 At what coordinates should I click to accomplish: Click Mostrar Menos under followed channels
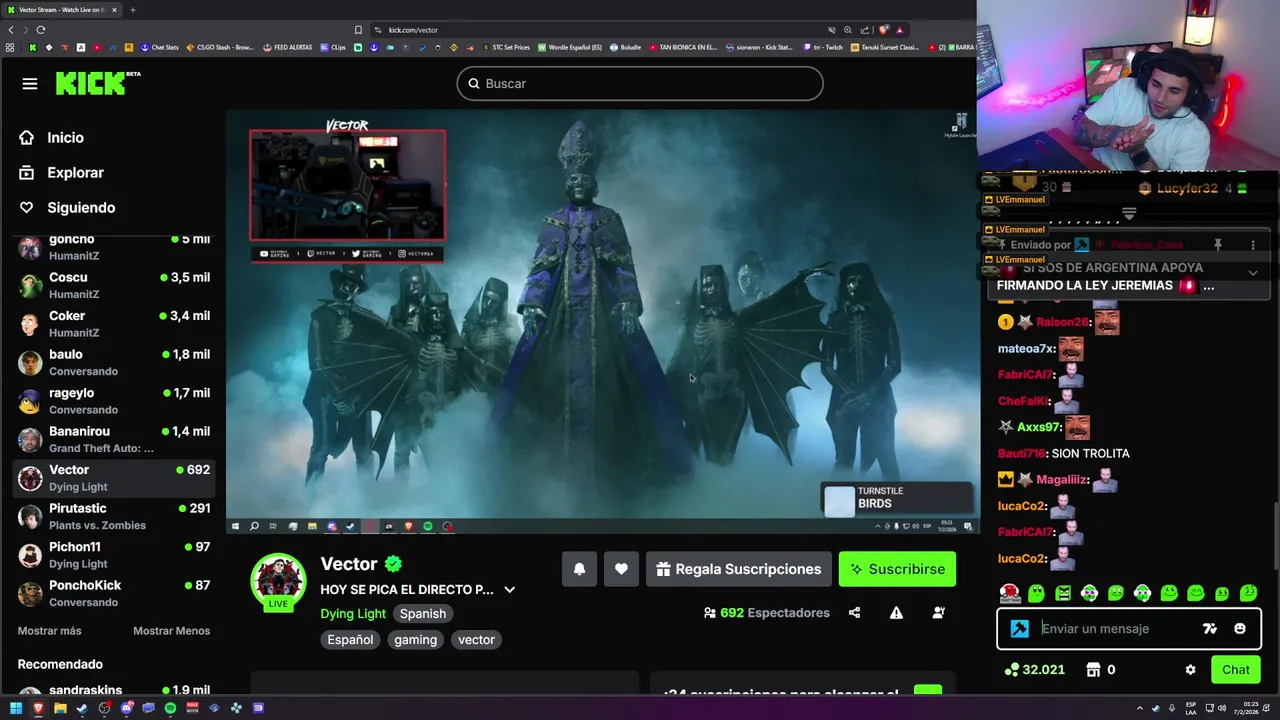(171, 631)
